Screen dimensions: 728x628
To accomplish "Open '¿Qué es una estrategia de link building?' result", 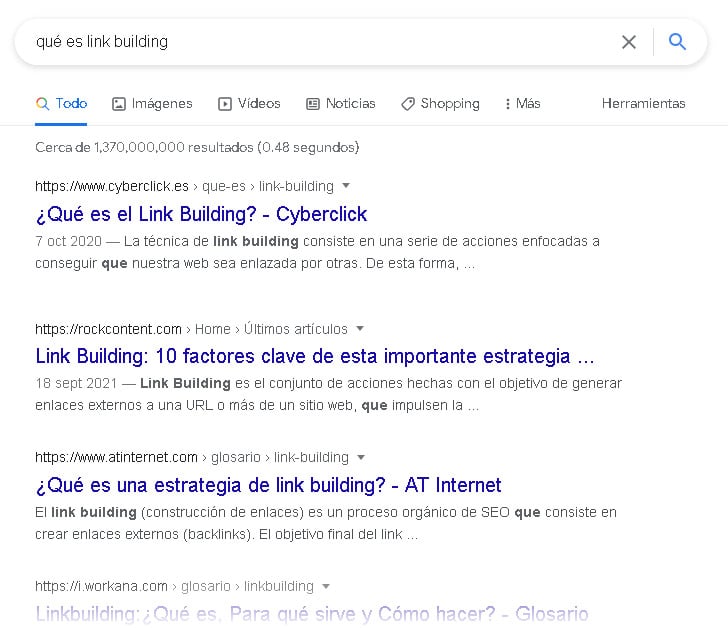I will pos(268,486).
